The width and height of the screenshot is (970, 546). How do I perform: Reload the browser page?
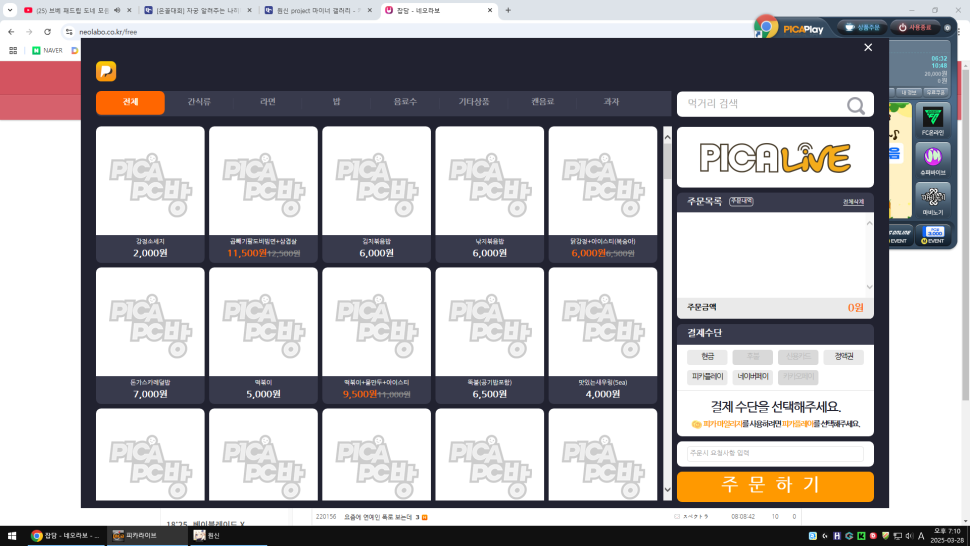click(48, 32)
